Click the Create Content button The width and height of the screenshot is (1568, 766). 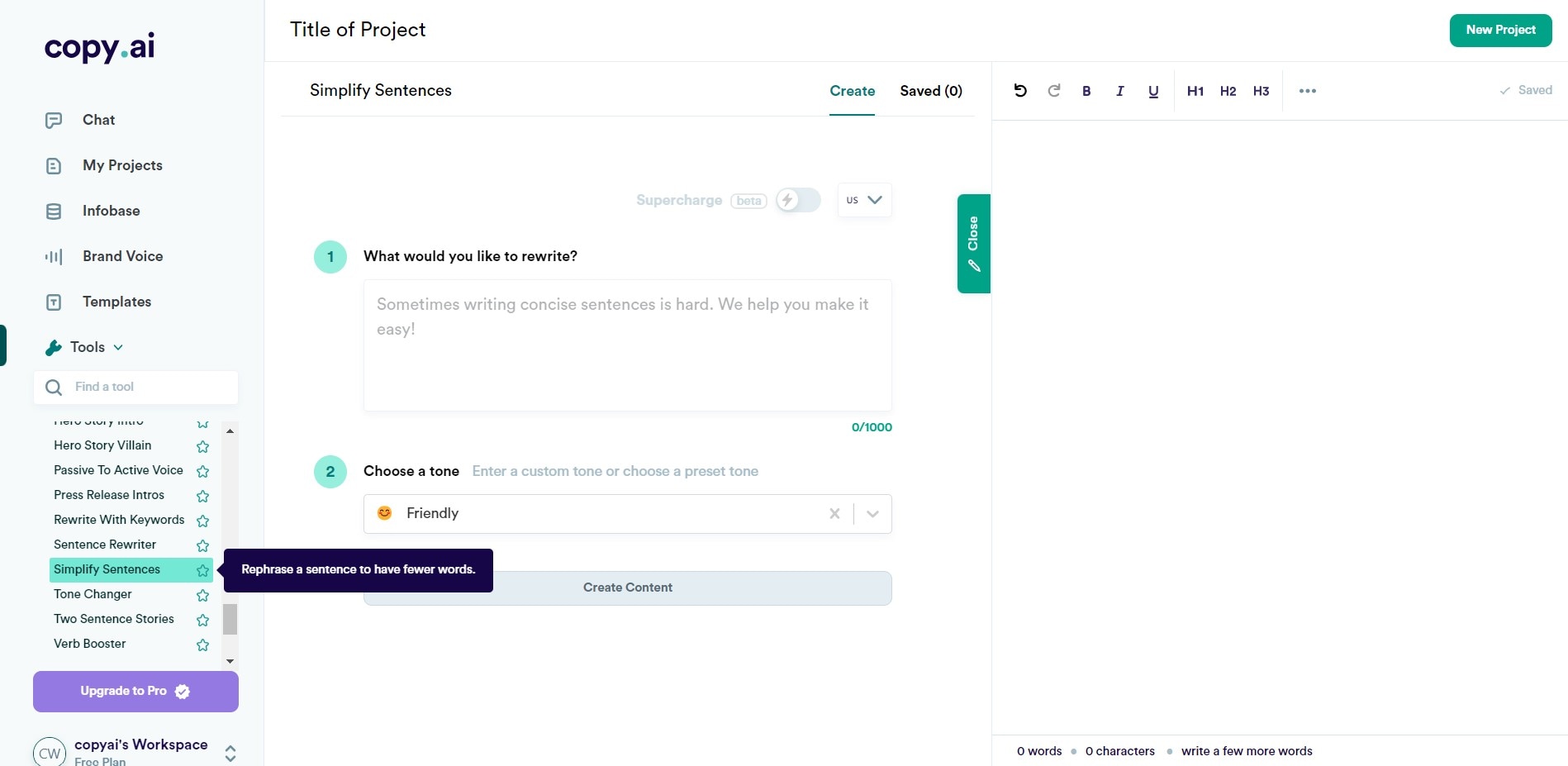627,588
